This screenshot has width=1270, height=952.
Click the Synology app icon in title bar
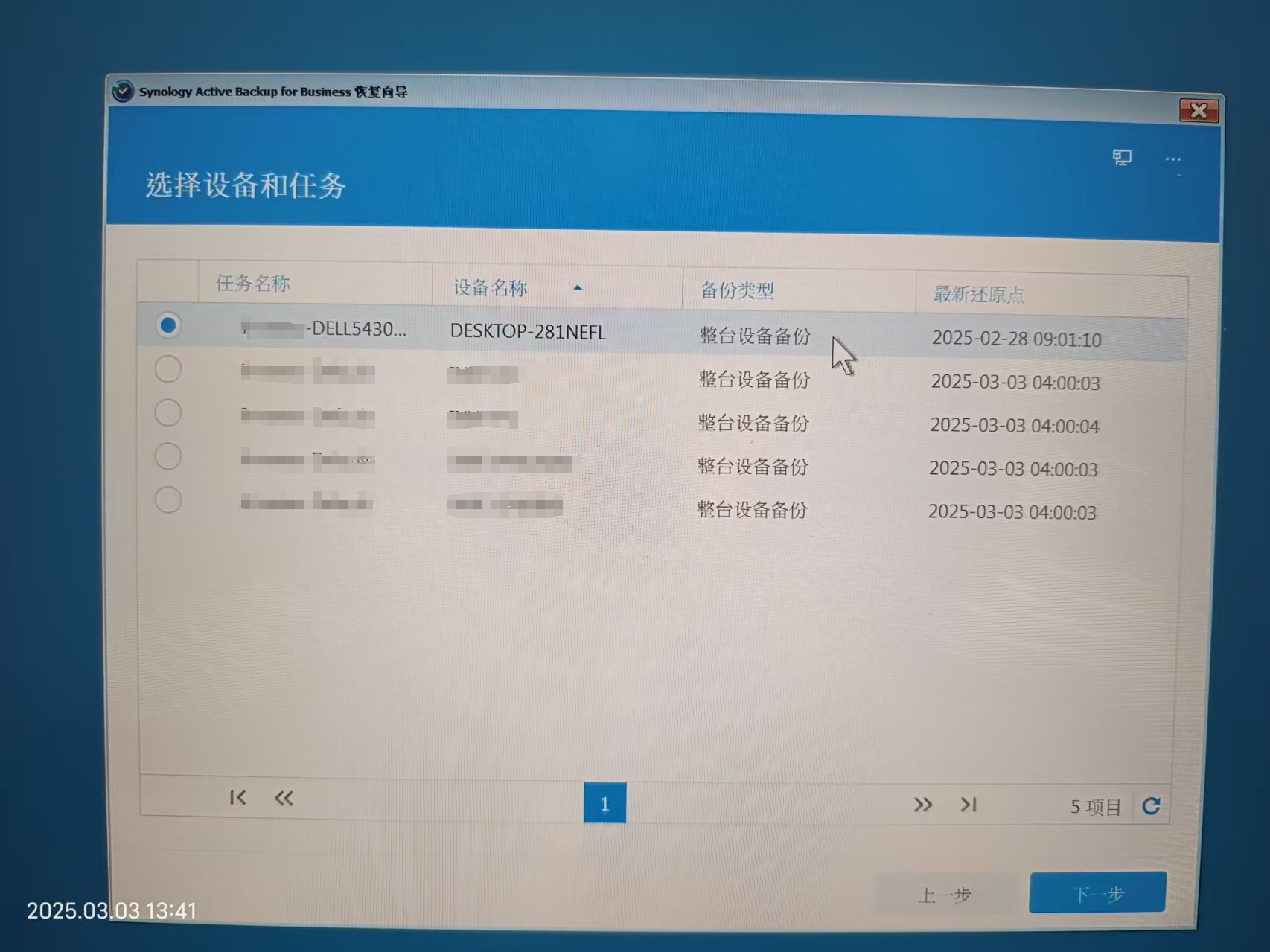[123, 92]
